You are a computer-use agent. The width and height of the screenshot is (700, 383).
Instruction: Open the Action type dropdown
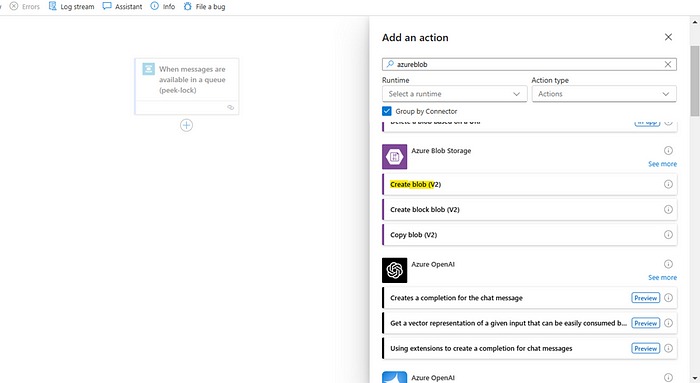click(604, 94)
